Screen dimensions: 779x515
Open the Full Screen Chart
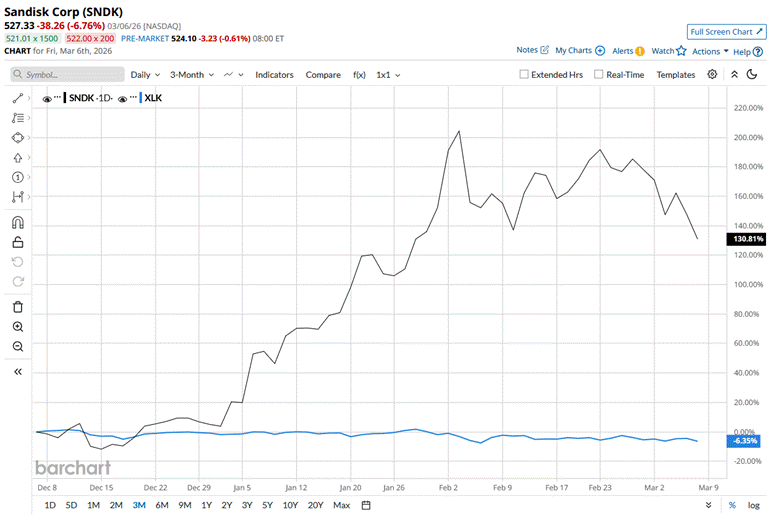click(726, 32)
